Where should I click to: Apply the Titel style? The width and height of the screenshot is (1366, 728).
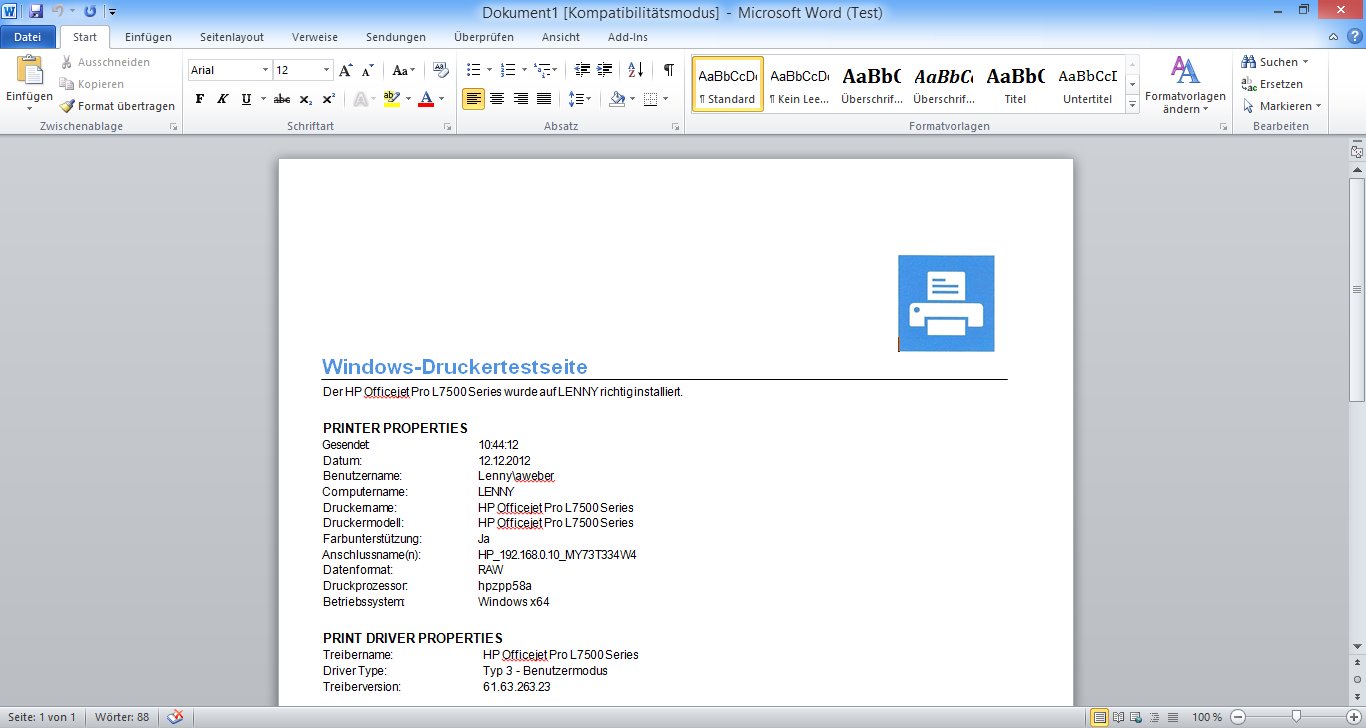1015,86
